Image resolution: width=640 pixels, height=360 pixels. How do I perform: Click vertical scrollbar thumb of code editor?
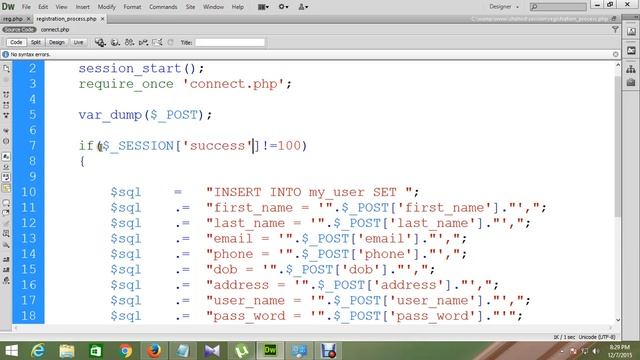(x=618, y=146)
